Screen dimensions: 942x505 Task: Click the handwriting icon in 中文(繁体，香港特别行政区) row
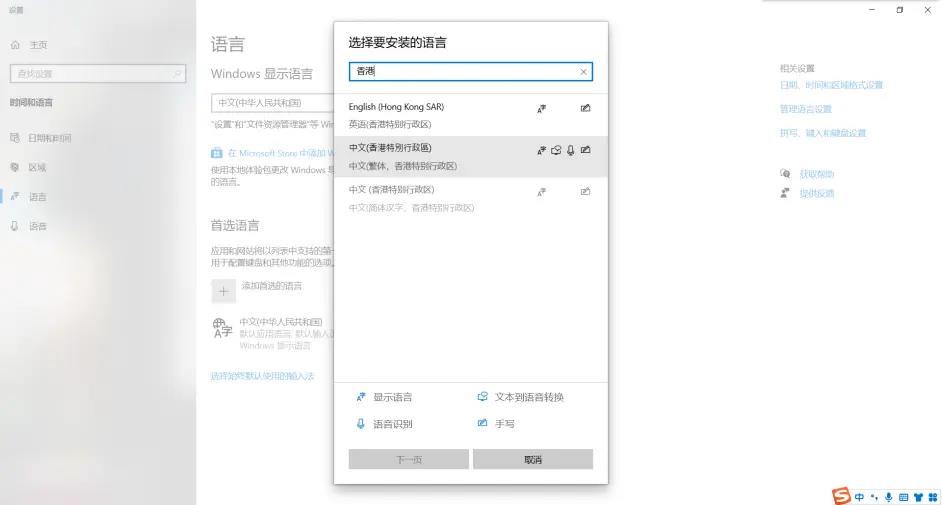[x=585, y=150]
